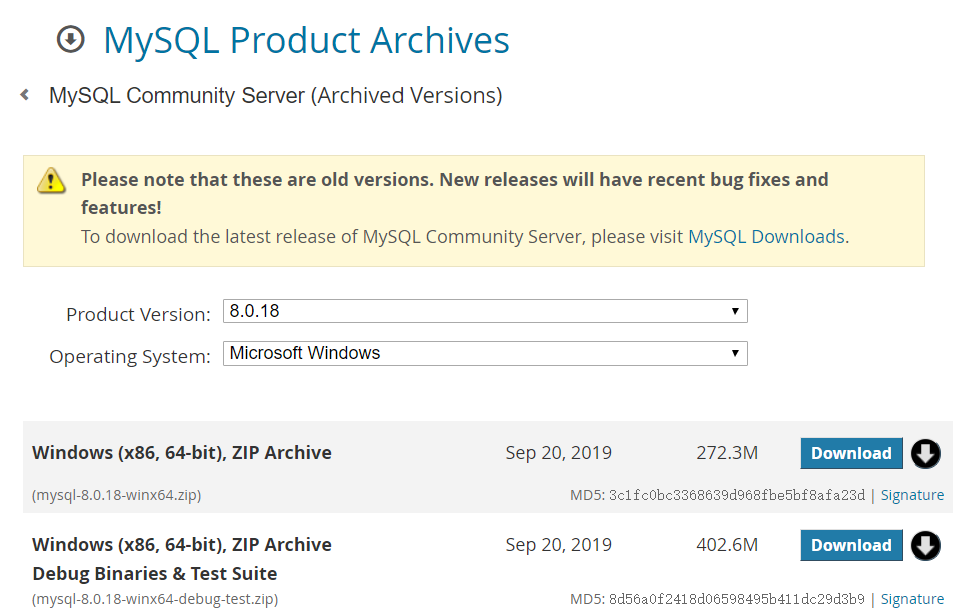Click the MySQL Community Server (Archived Versions) title

(276, 96)
